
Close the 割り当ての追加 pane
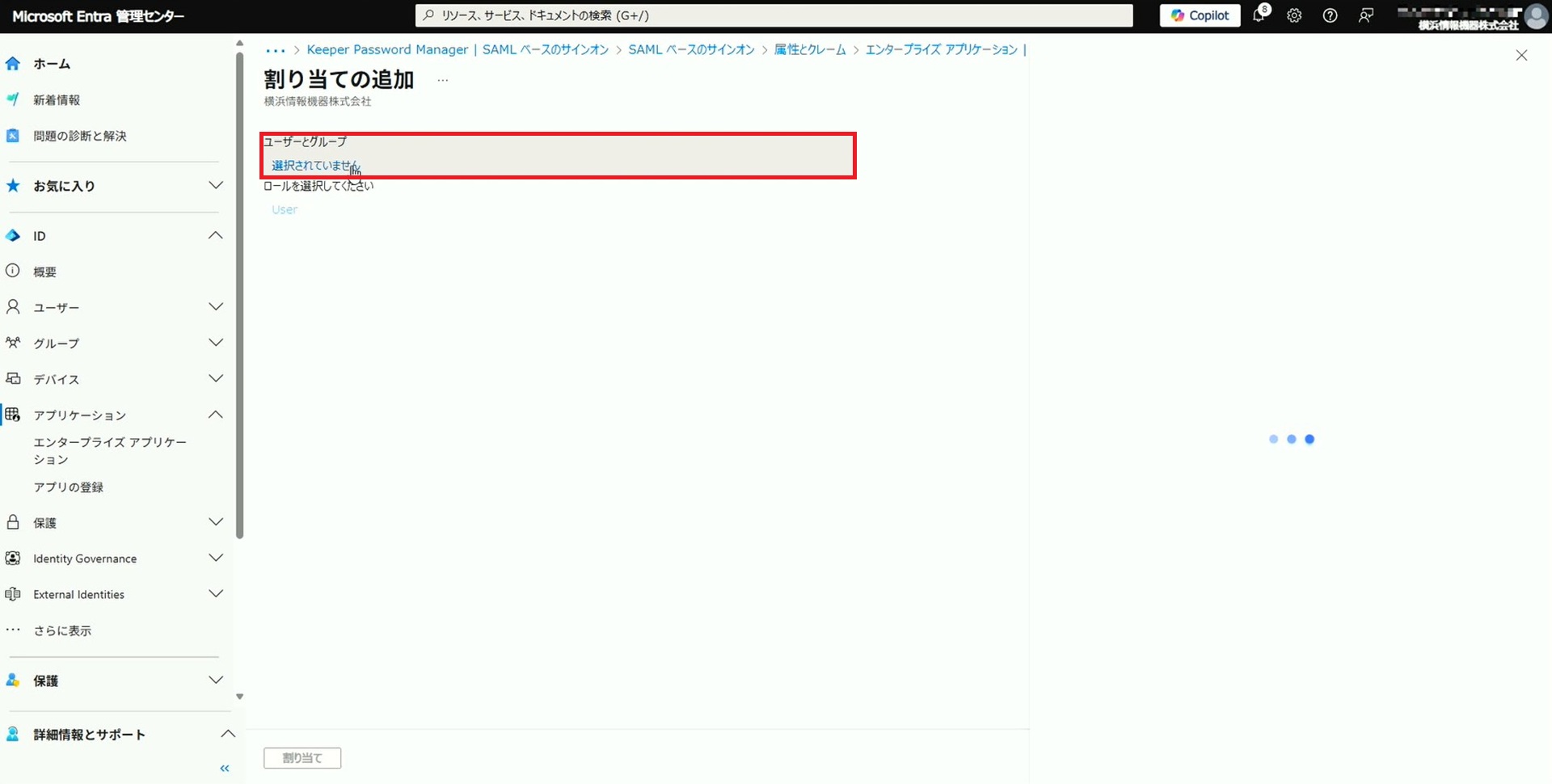point(1521,55)
